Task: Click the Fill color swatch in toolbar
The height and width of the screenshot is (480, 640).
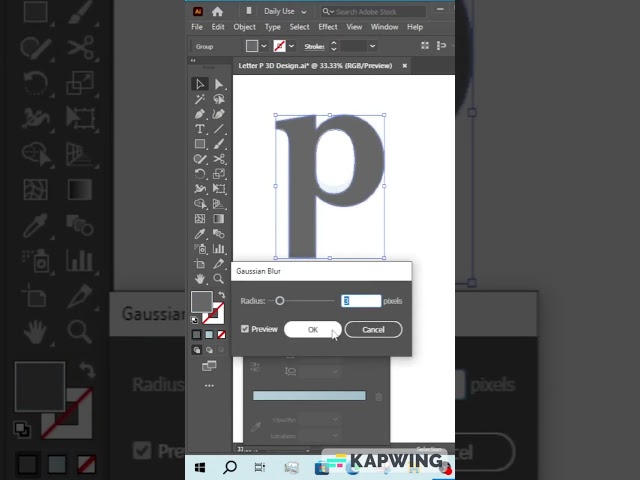Action: [202, 302]
